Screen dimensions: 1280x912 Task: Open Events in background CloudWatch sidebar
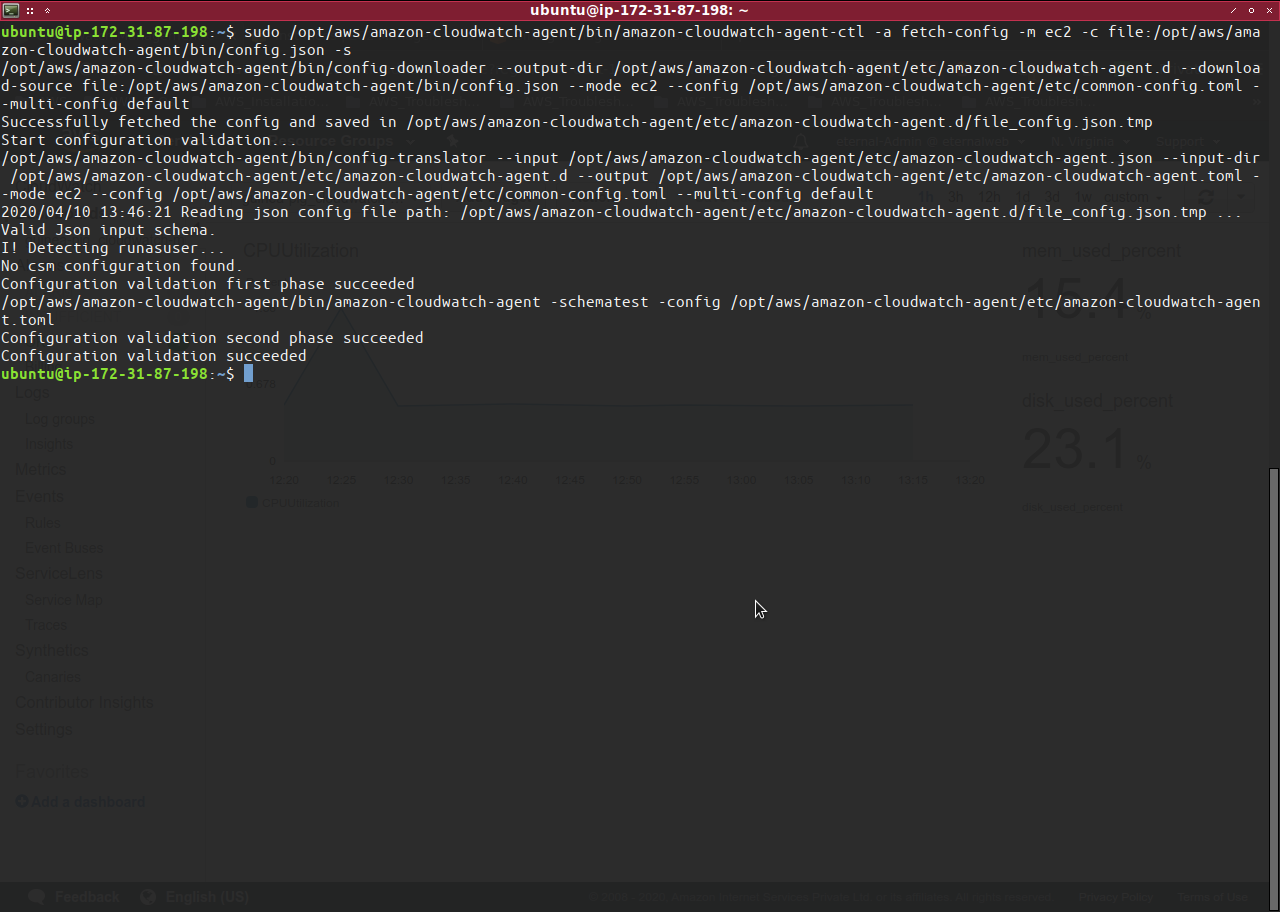click(39, 496)
